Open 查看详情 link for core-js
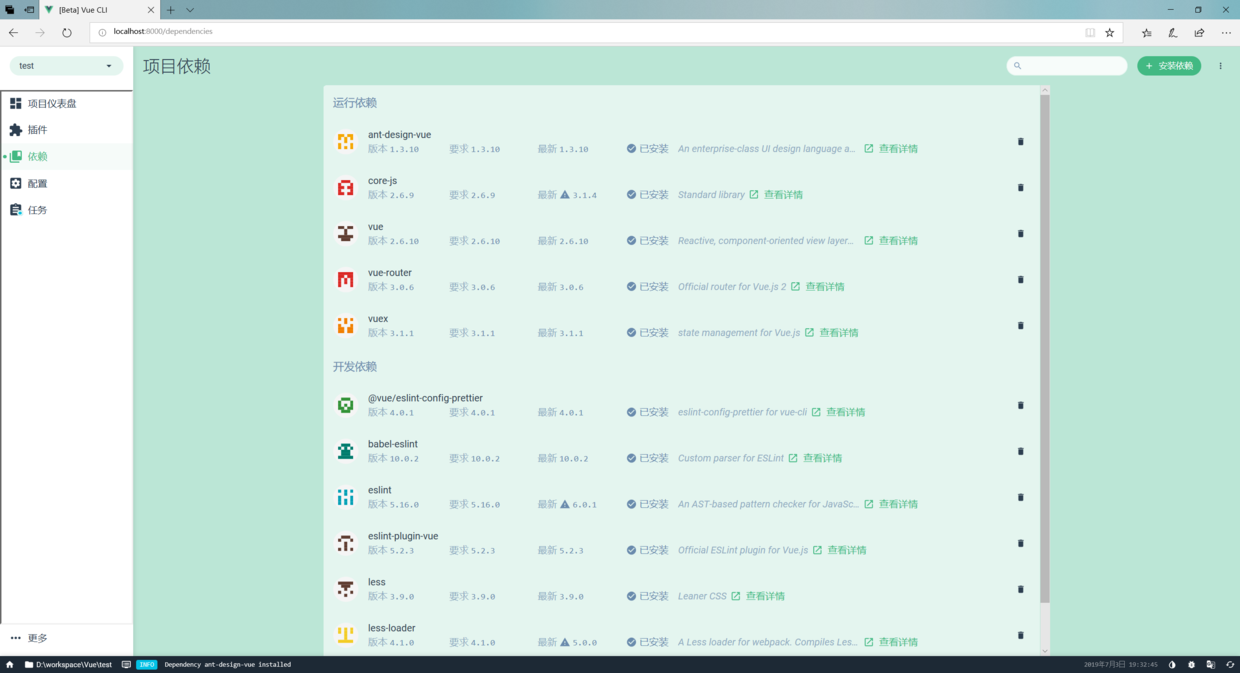The image size is (1240, 673). 776,195
